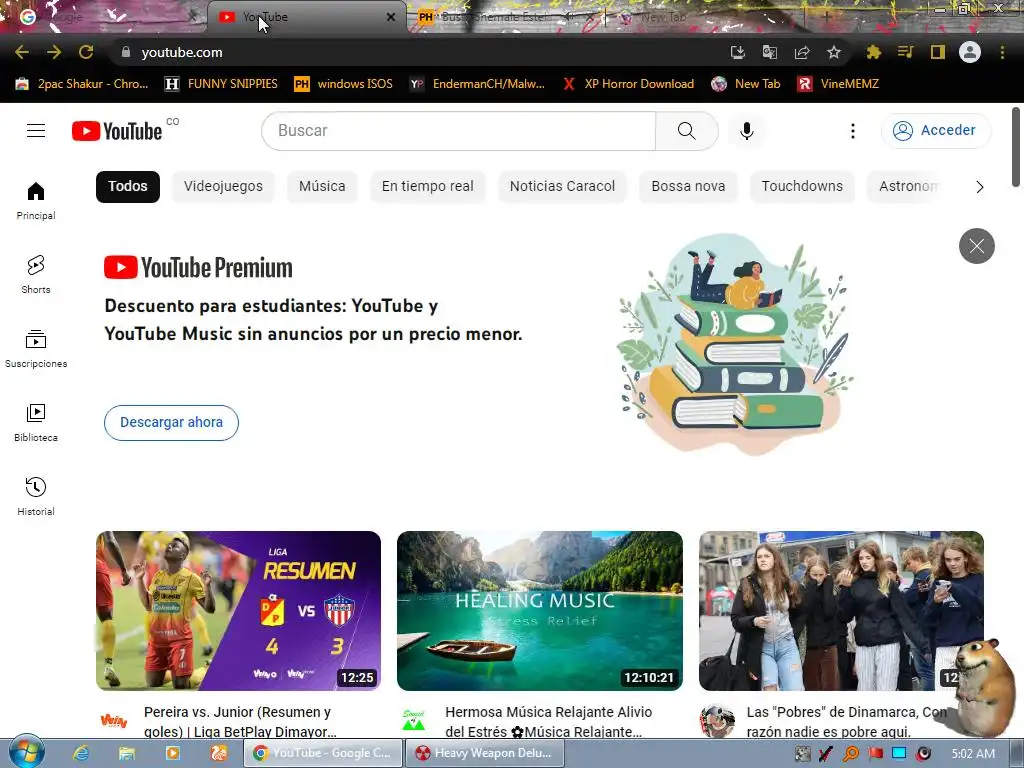Image resolution: width=1024 pixels, height=768 pixels.
Task: Open Healing Music video thumbnail
Action: tap(539, 611)
